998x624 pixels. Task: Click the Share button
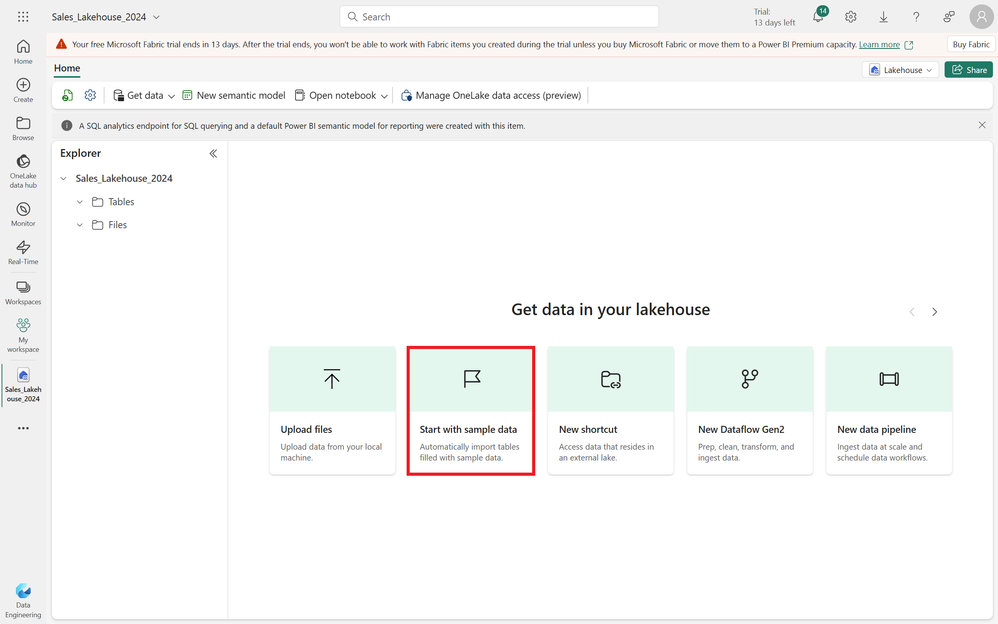point(969,70)
